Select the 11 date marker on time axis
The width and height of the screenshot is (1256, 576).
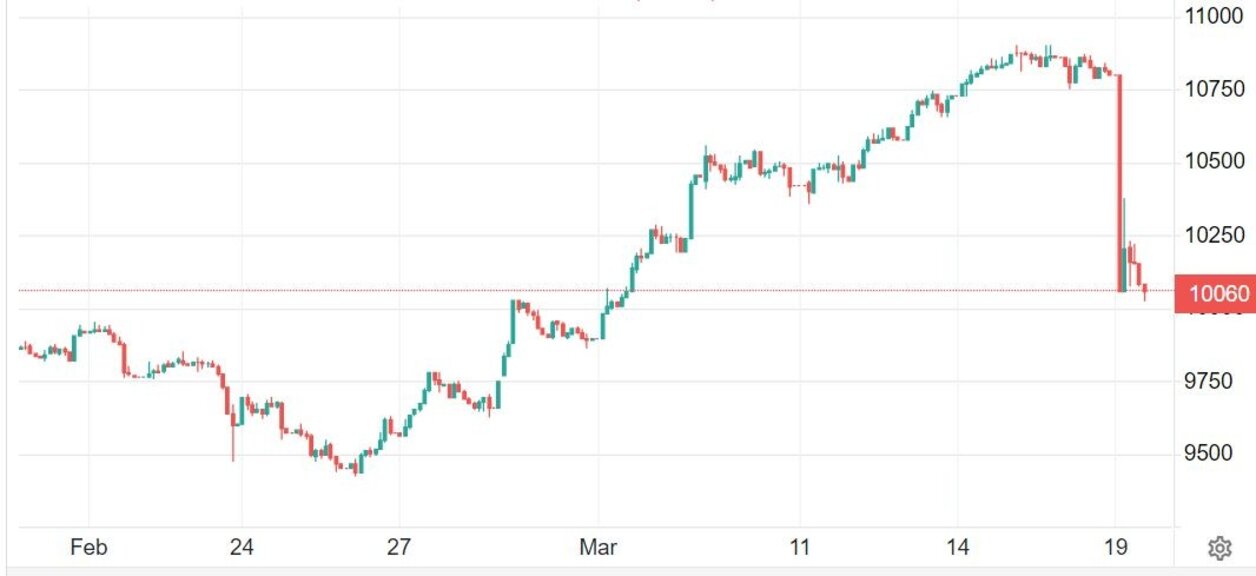[798, 547]
